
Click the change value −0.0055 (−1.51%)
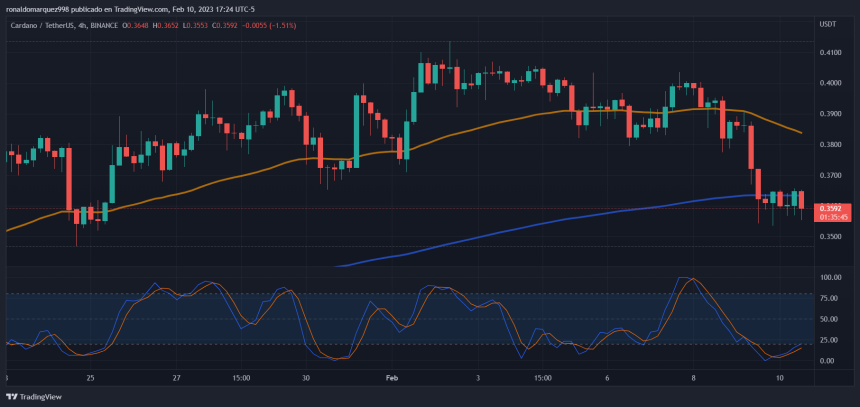point(268,25)
